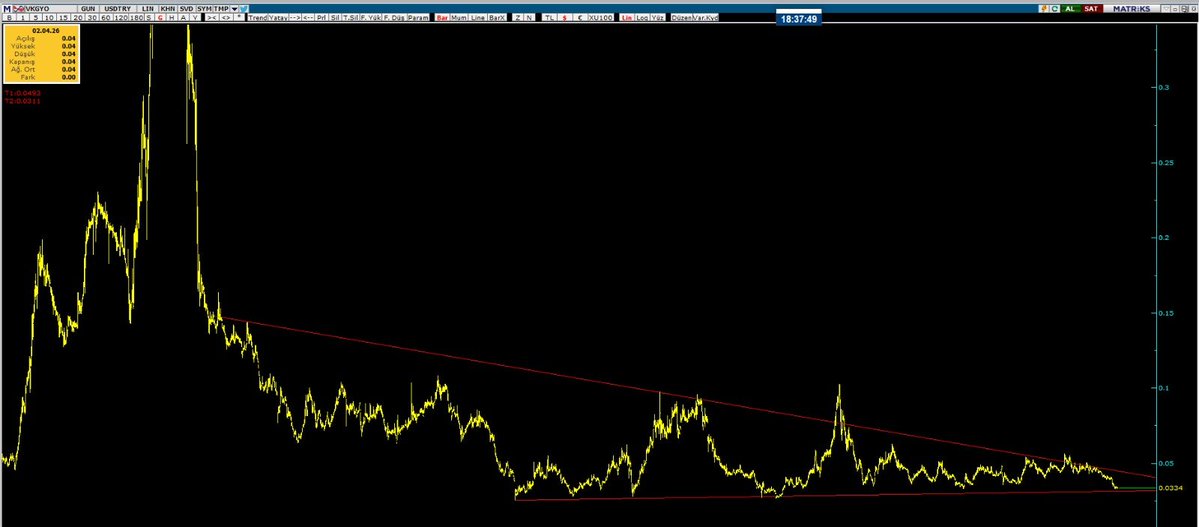
Task: Select the 120 minute period
Action: click(121, 17)
